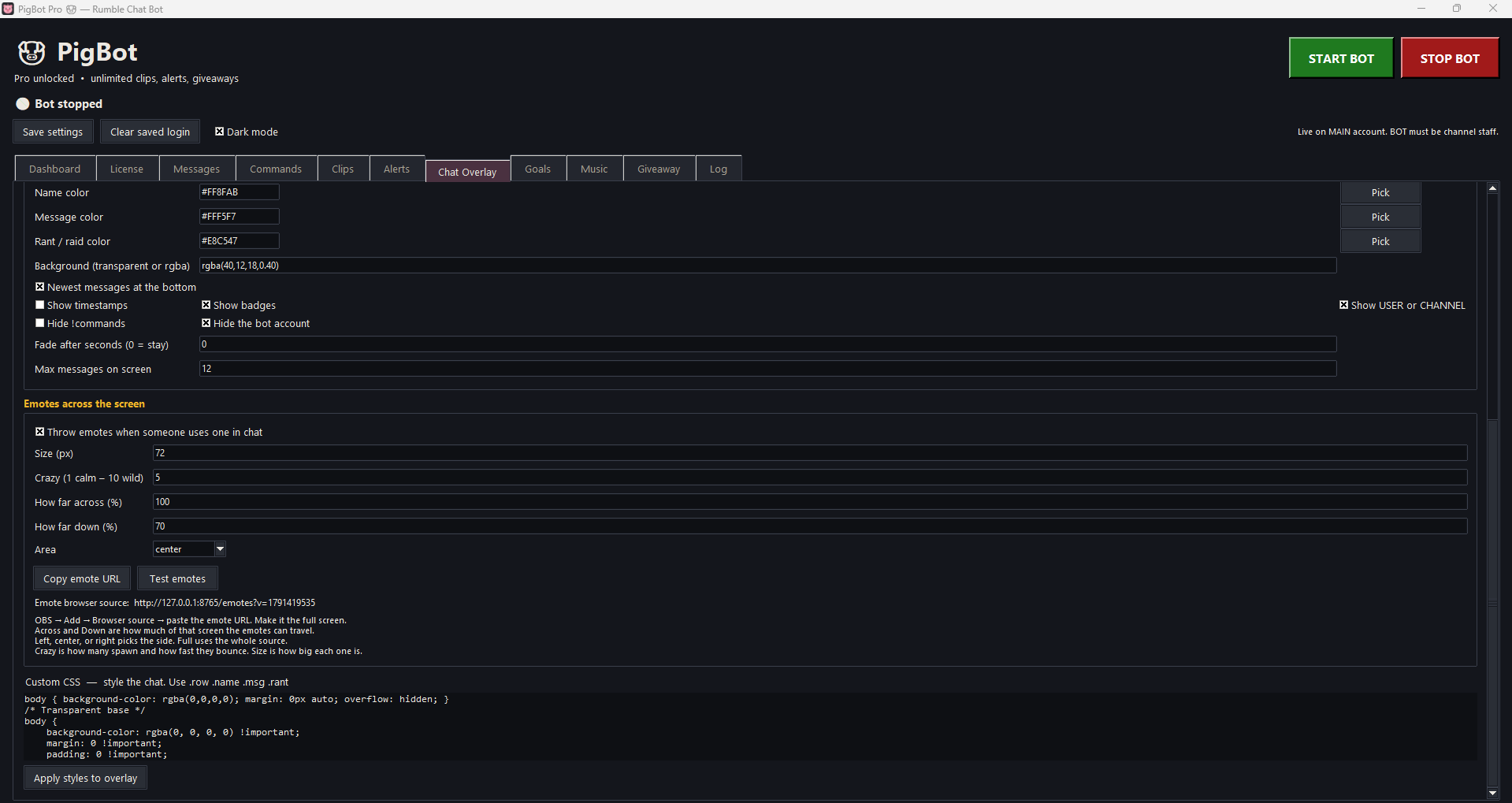Click the Bot stopped status indicator dot

pos(23,104)
